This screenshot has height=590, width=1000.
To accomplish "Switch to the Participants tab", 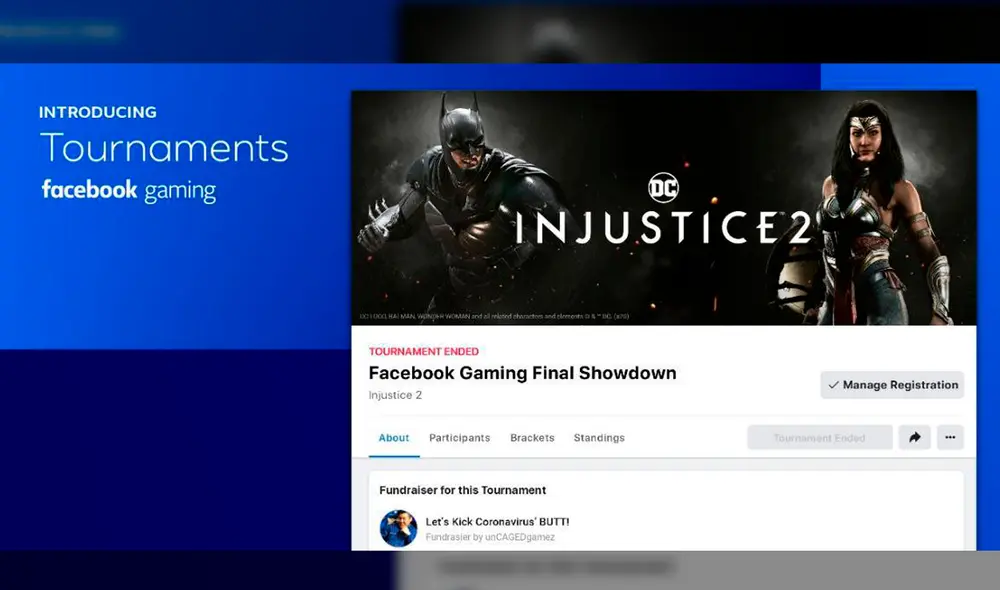I will coord(459,438).
